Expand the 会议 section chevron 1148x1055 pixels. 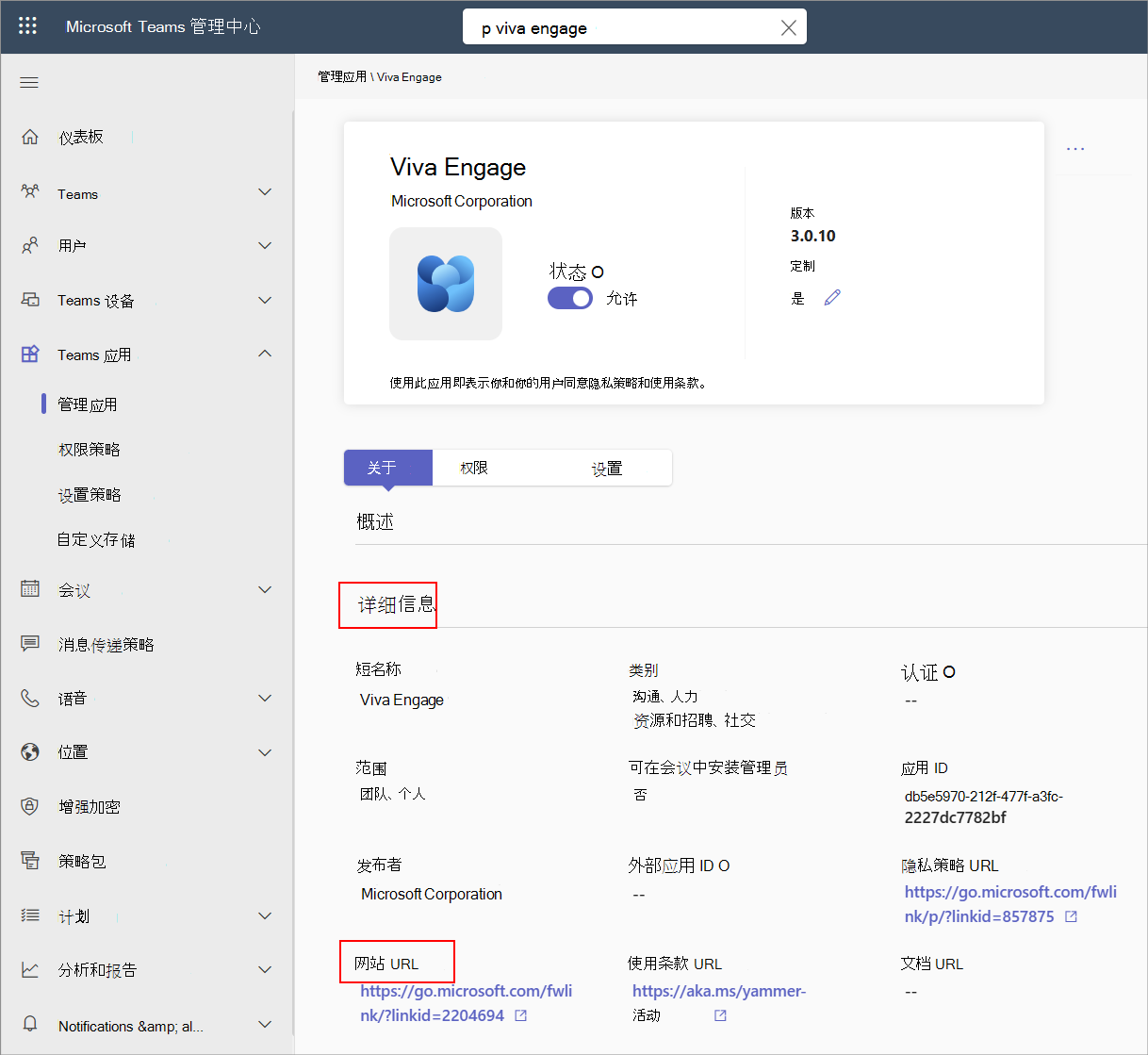coord(265,589)
